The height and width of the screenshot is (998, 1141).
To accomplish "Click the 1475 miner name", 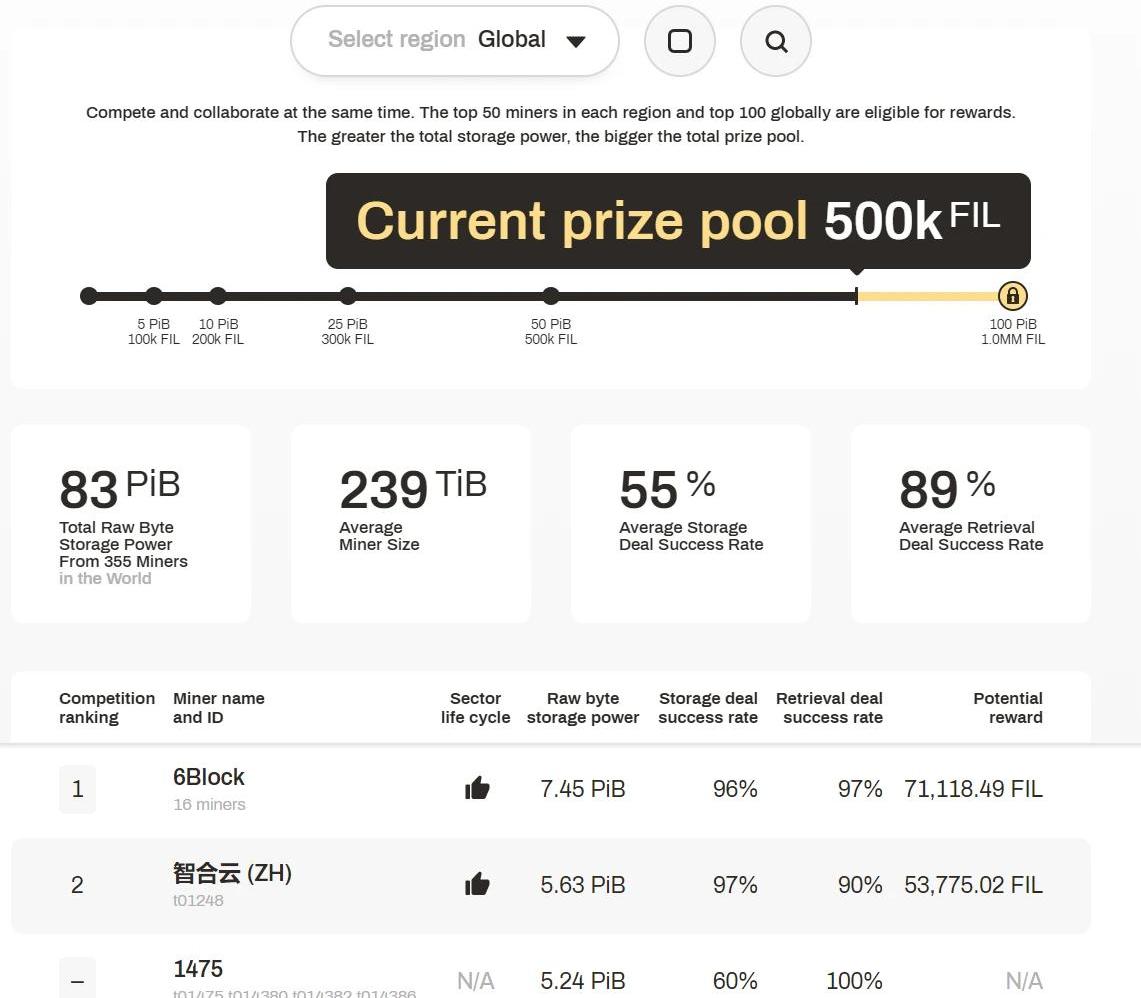I will (198, 969).
